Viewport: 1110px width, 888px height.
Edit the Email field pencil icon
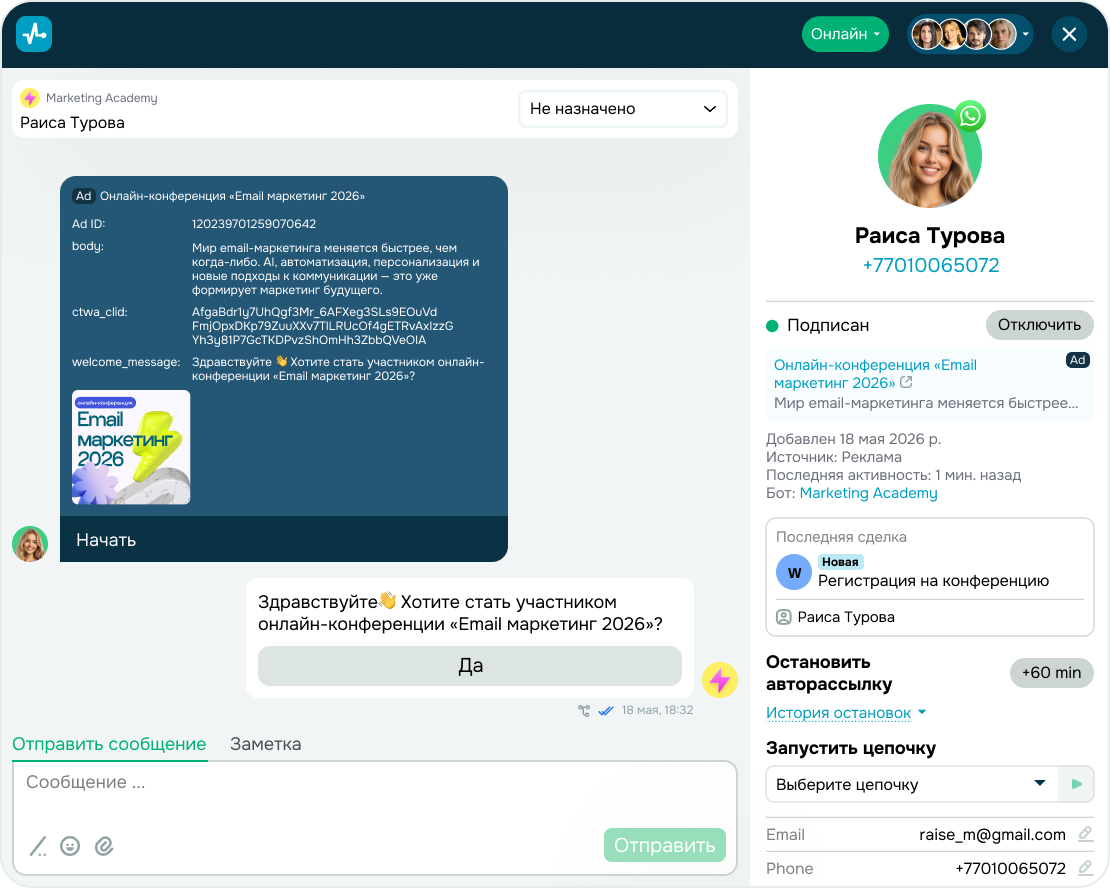tap(1085, 834)
